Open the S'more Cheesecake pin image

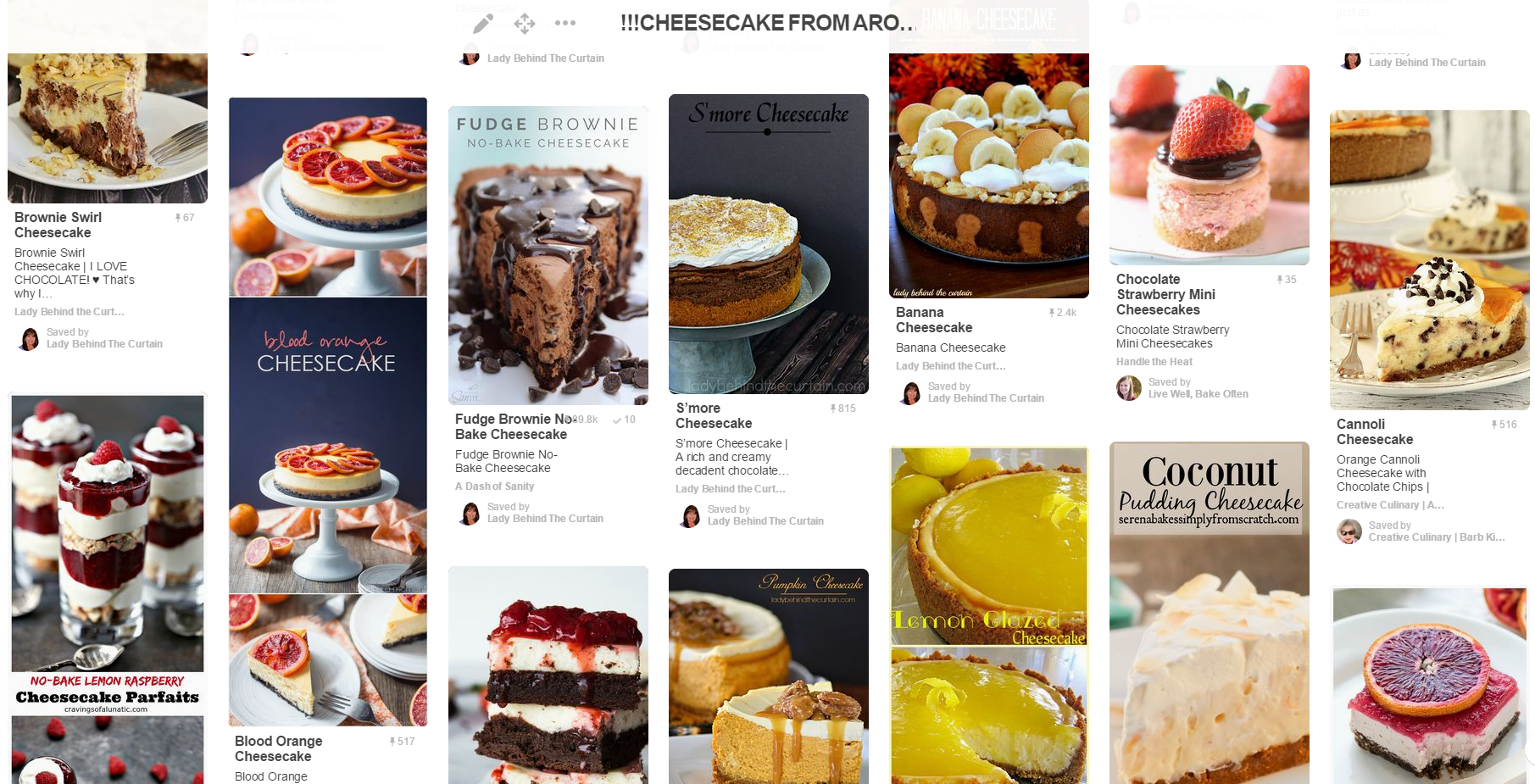pos(769,244)
